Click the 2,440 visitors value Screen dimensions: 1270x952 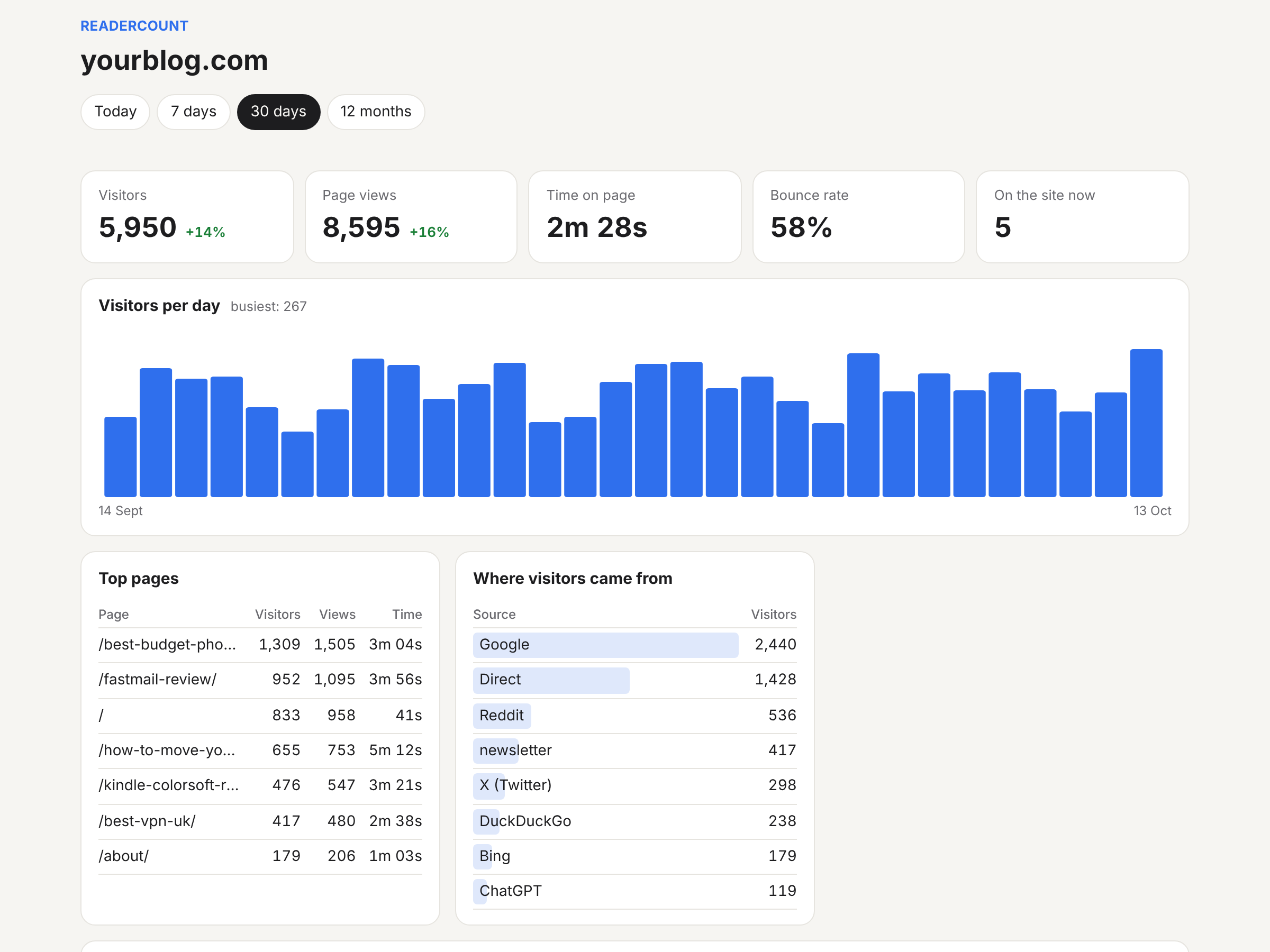(776, 645)
